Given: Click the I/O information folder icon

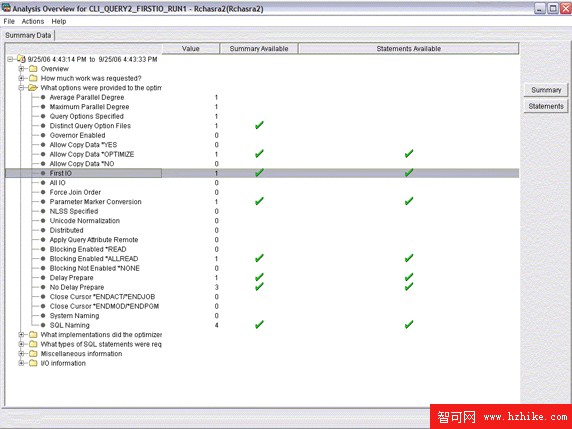Looking at the screenshot, I should click(33, 363).
